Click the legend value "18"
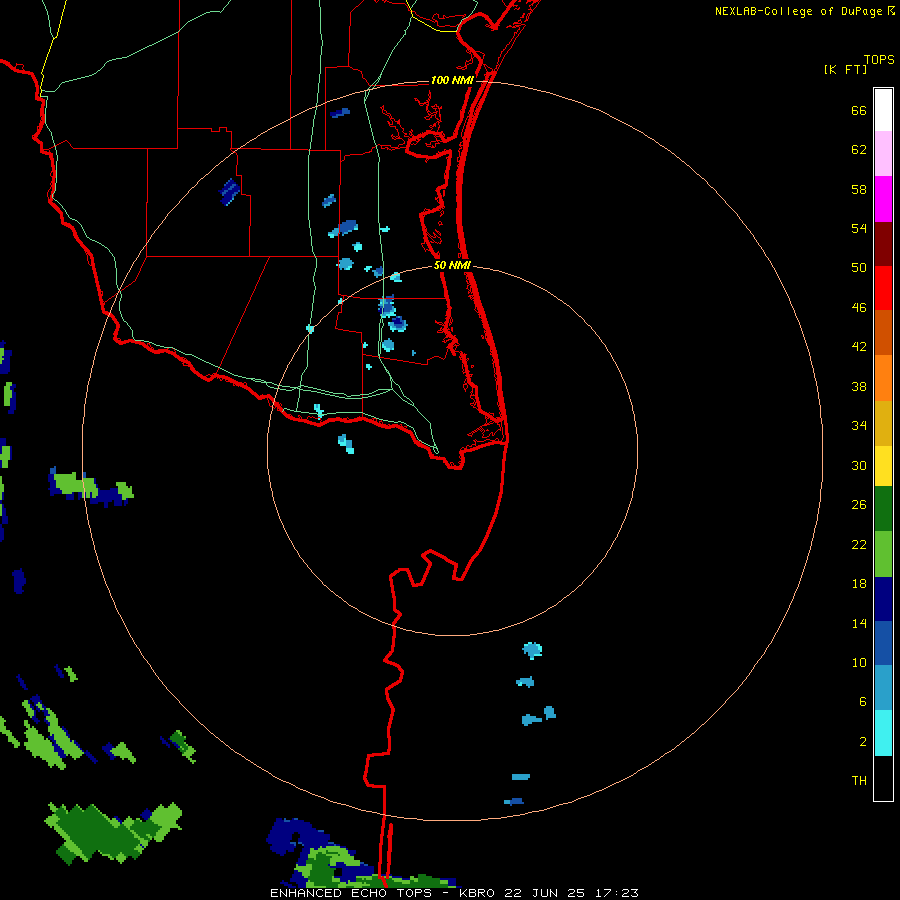The height and width of the screenshot is (900, 900). click(x=859, y=584)
